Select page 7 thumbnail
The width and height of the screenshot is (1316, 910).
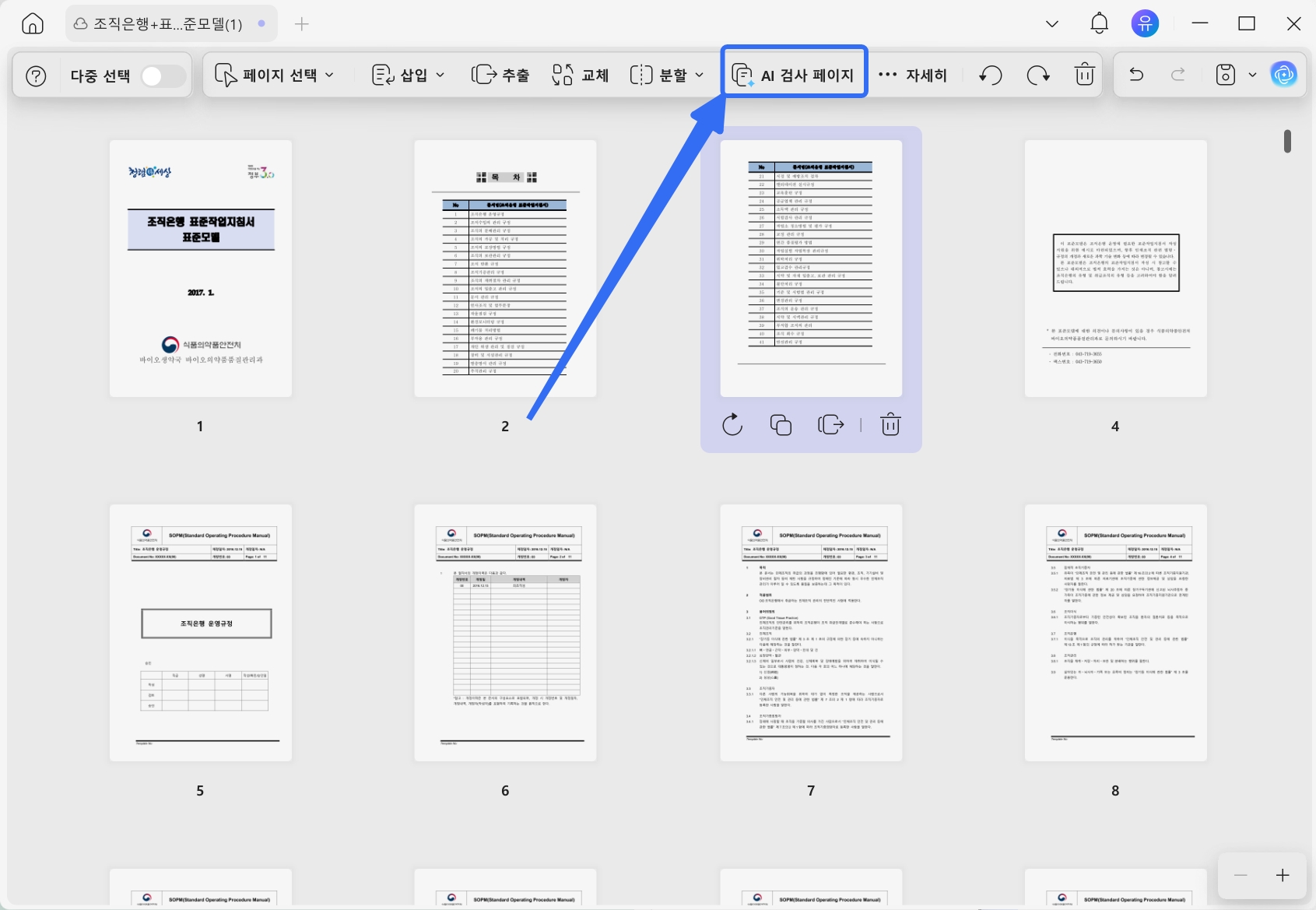(x=811, y=633)
